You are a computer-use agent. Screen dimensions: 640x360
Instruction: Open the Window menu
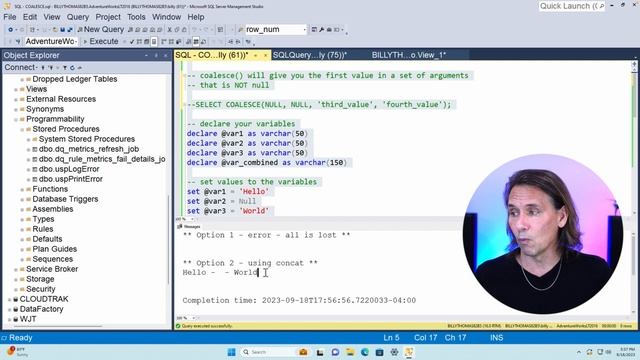(167, 17)
